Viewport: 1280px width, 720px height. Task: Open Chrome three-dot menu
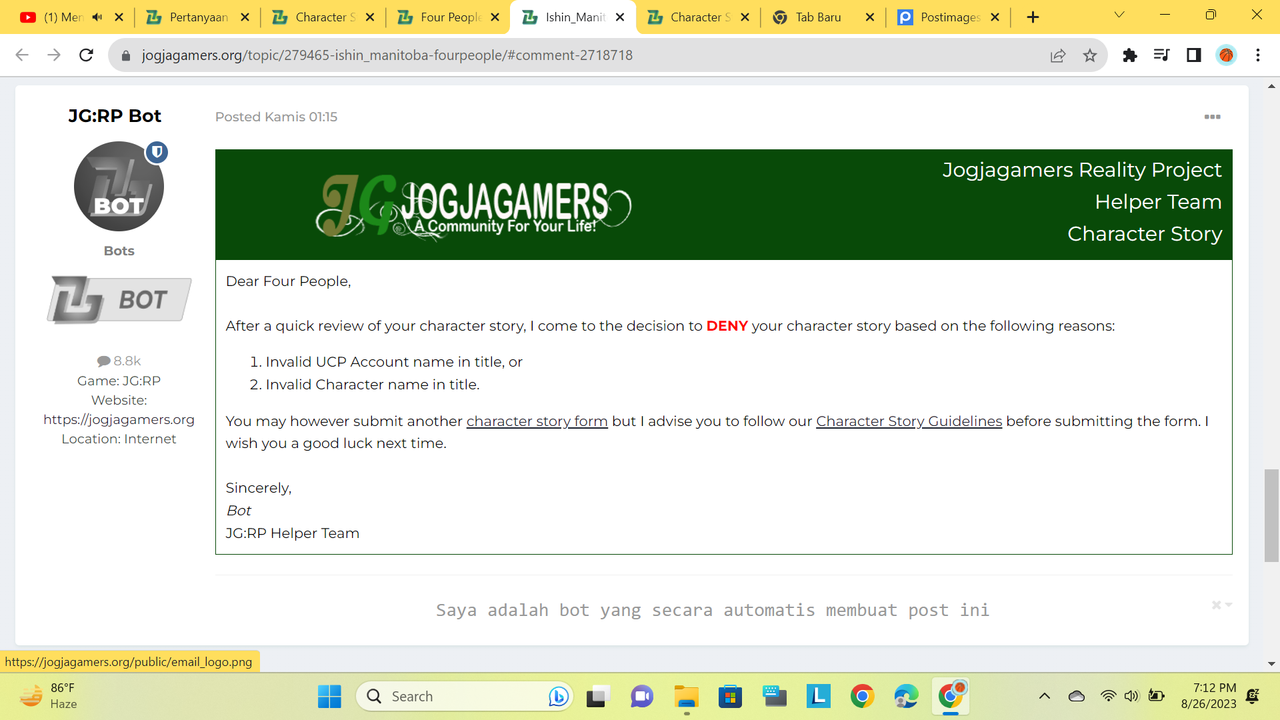pyautogui.click(x=1257, y=56)
